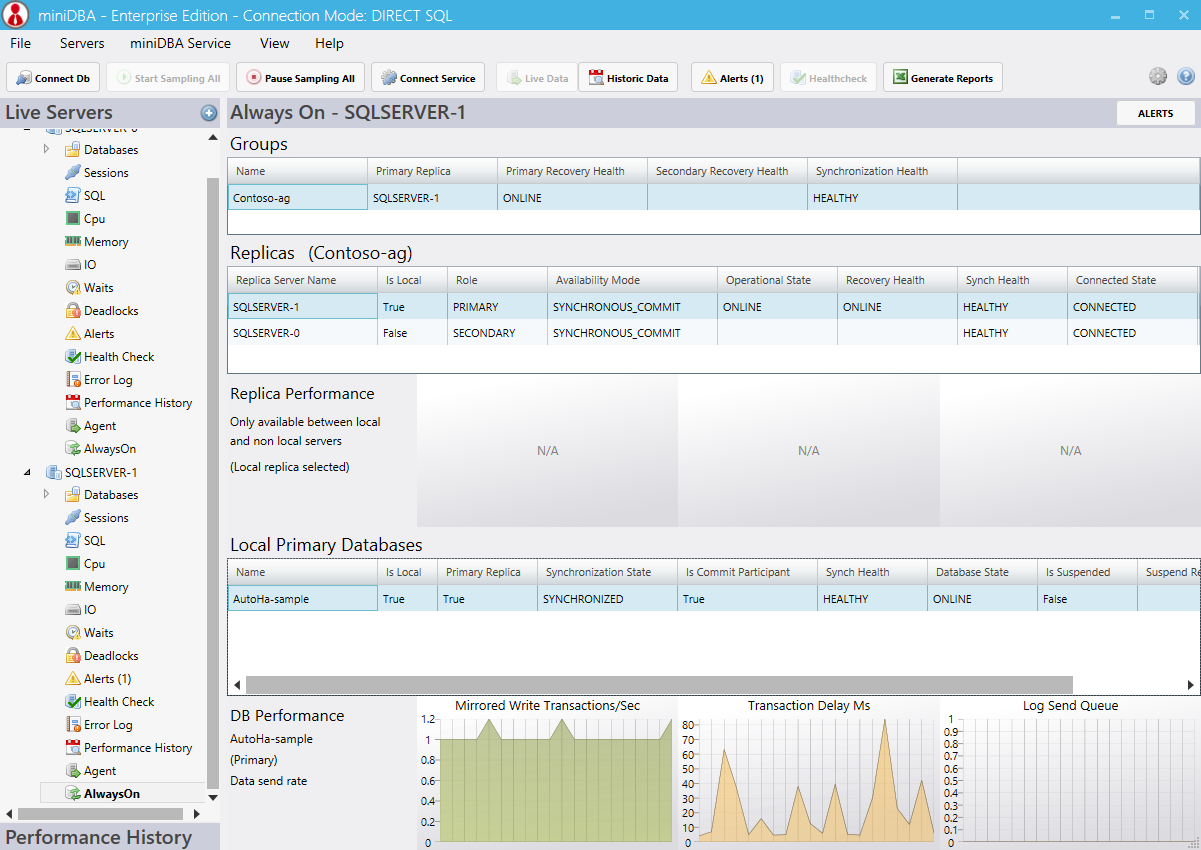
Task: Open the View menu
Action: 274,43
